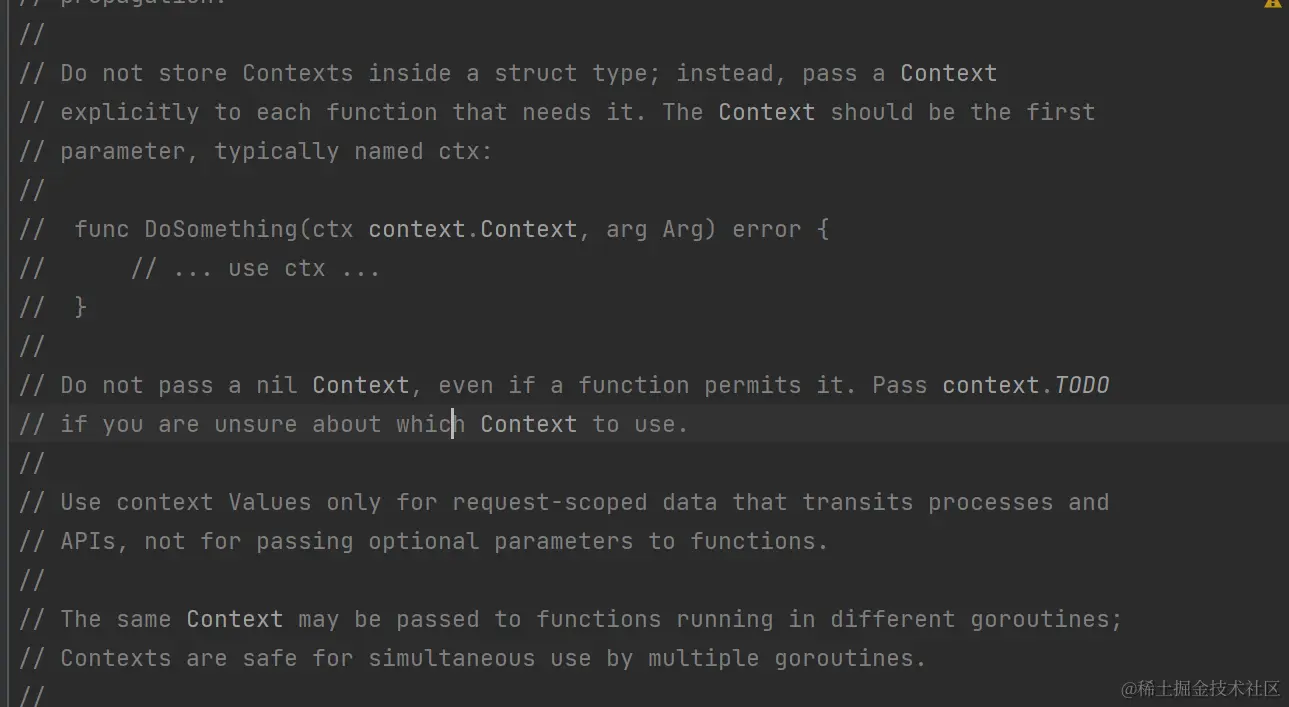Viewport: 1289px width, 707px height.
Task: Jump to the context.TODO reference
Action: tap(1025, 385)
